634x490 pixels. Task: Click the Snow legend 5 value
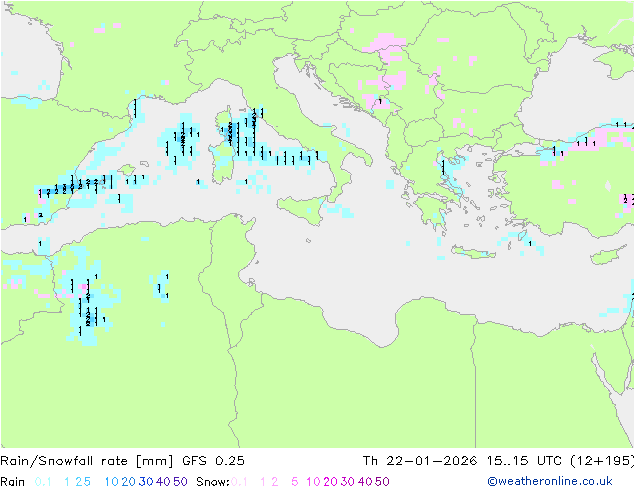coord(295,482)
